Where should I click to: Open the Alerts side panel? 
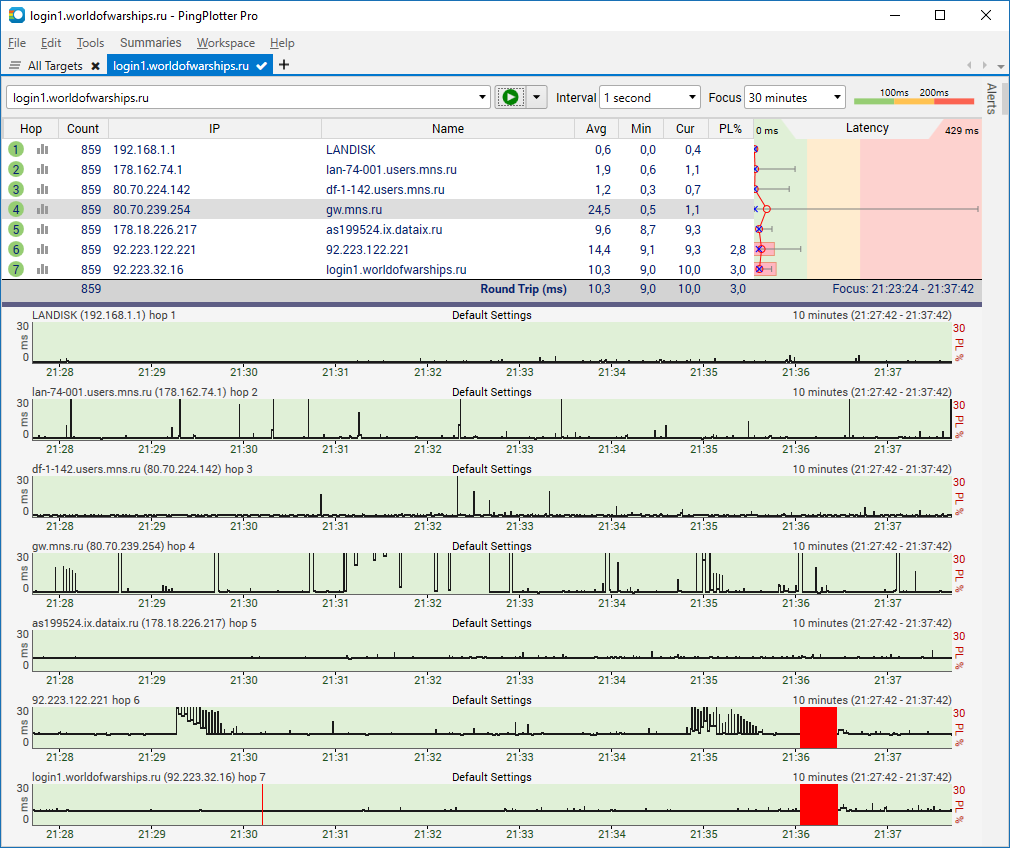[991, 99]
